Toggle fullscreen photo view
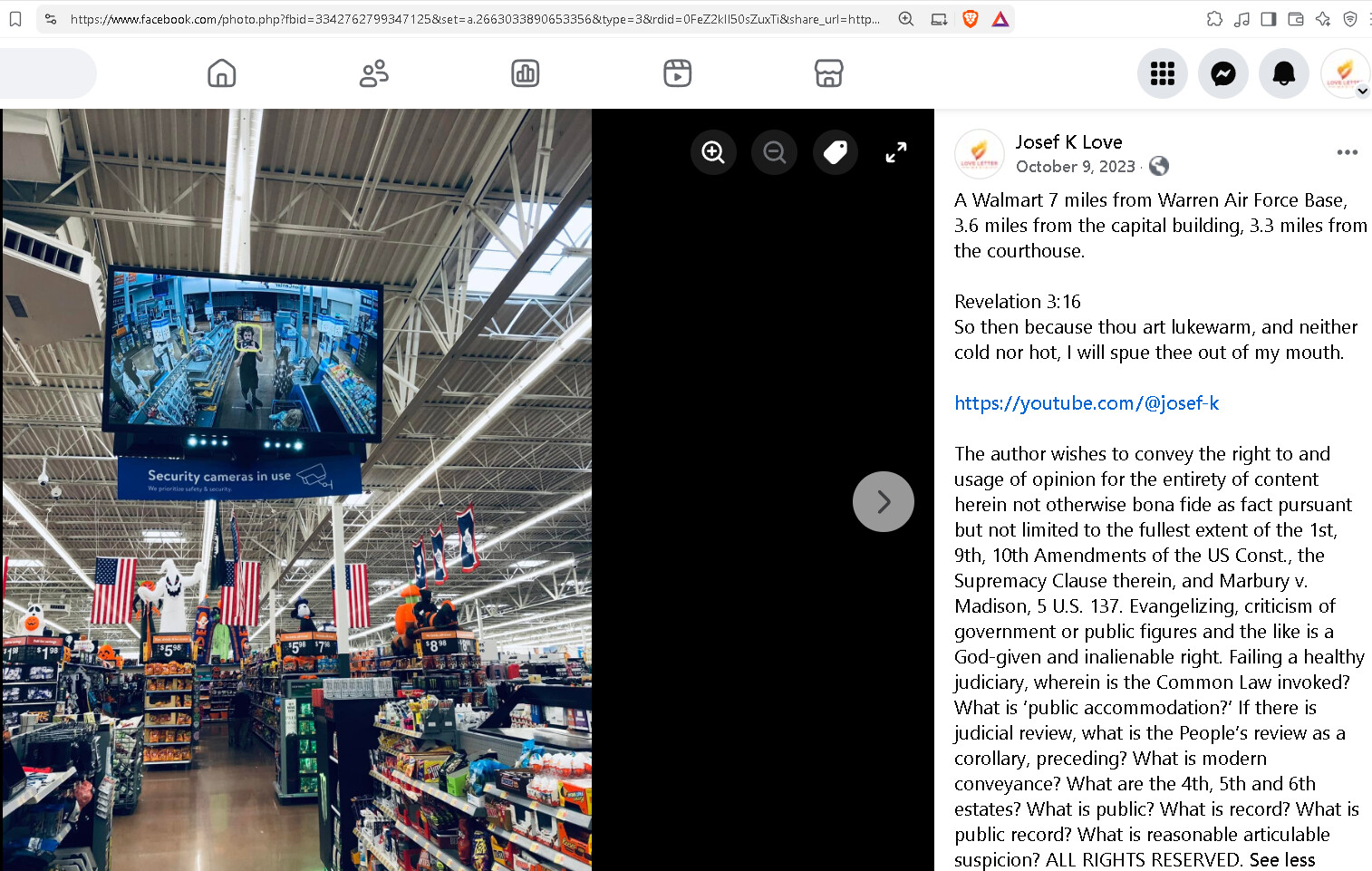 coord(896,152)
